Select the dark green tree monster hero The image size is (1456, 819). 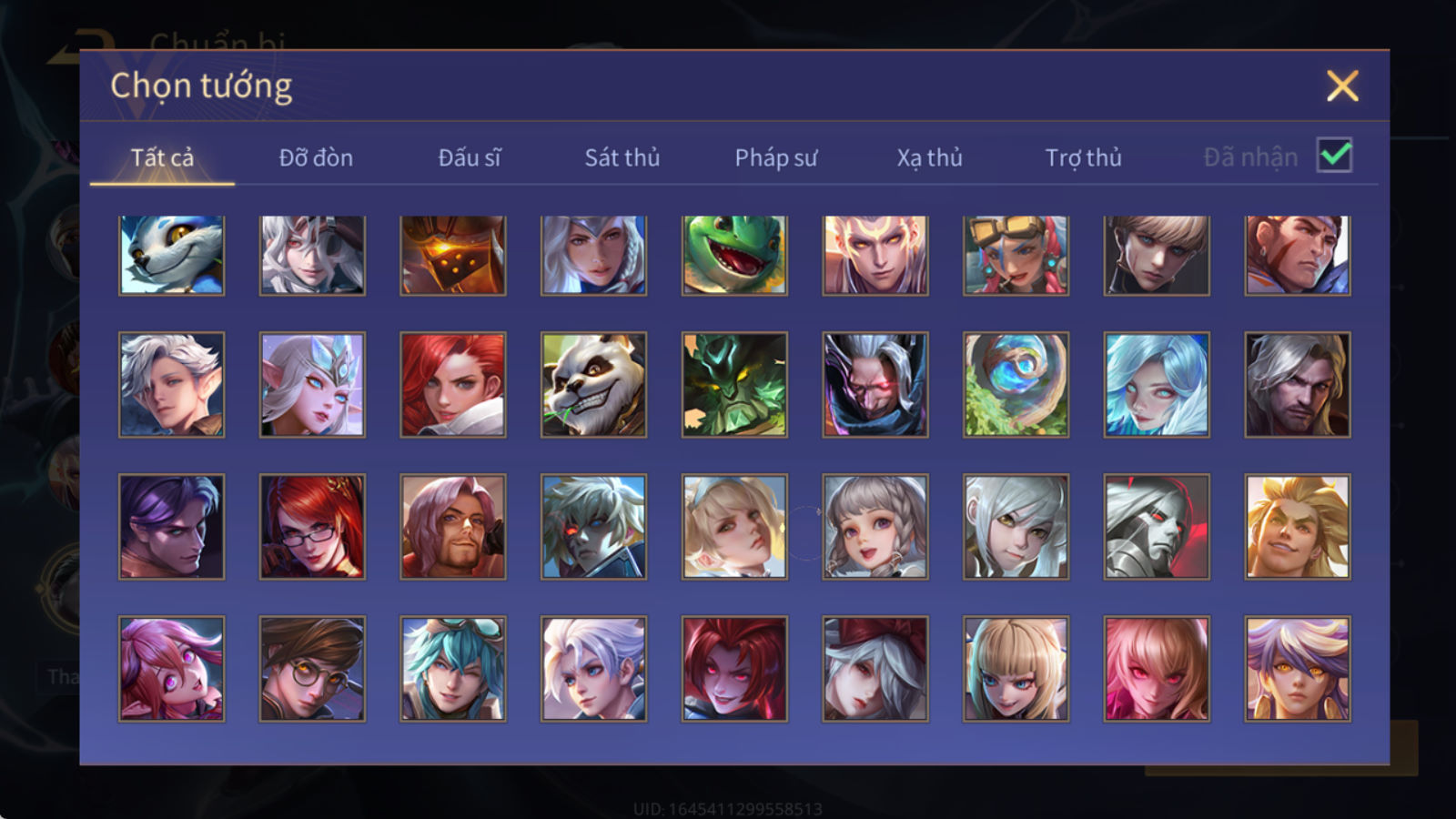(734, 385)
